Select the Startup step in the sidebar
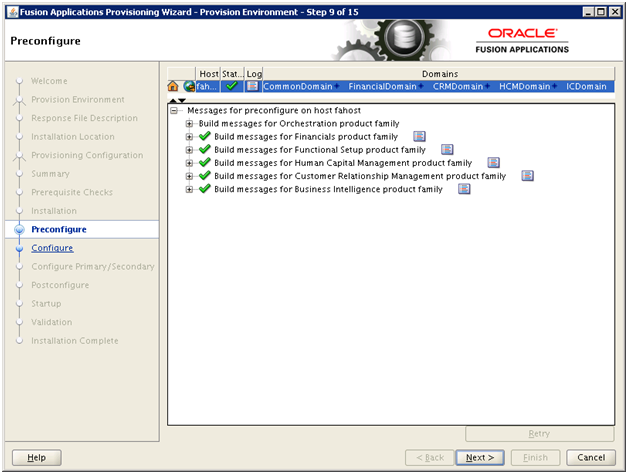The height and width of the screenshot is (474, 628). (x=46, y=303)
